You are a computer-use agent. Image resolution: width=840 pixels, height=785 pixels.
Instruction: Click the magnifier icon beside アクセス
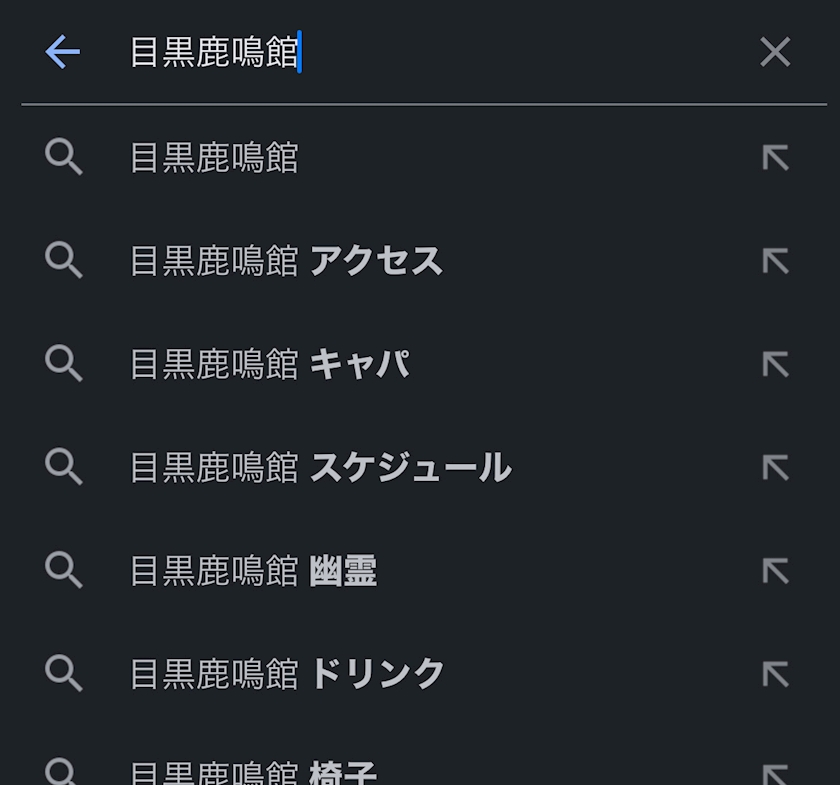[64, 261]
